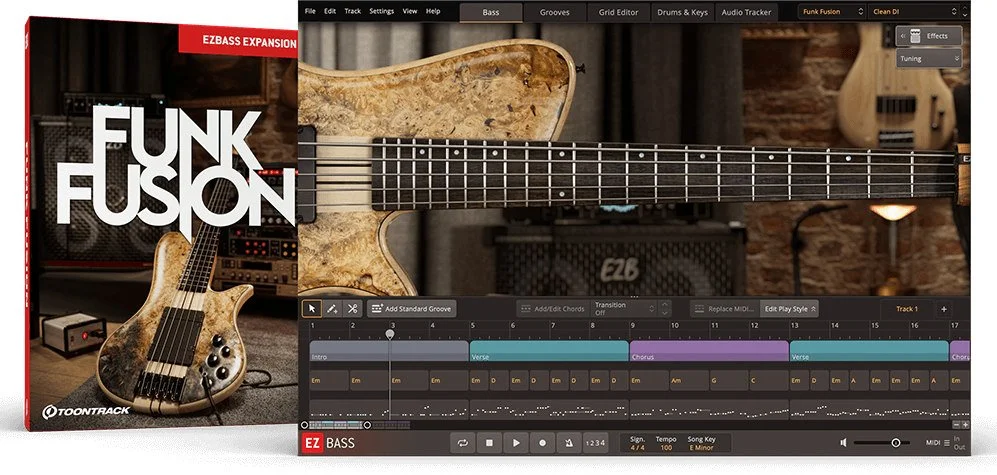Viewport: 997px width, 475px height.
Task: Mute output using the speaker icon
Action: pyautogui.click(x=843, y=443)
